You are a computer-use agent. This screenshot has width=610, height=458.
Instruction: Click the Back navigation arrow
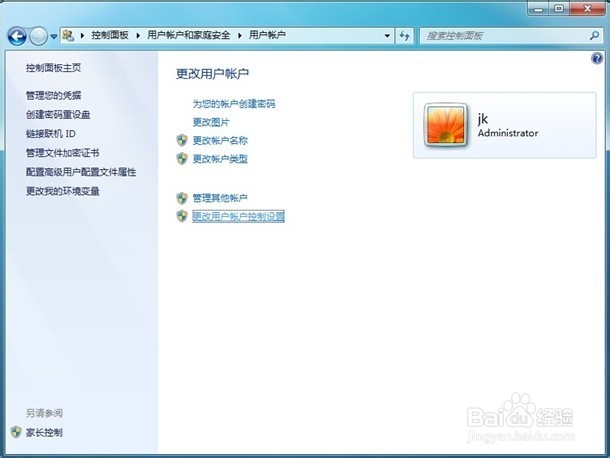[17, 37]
